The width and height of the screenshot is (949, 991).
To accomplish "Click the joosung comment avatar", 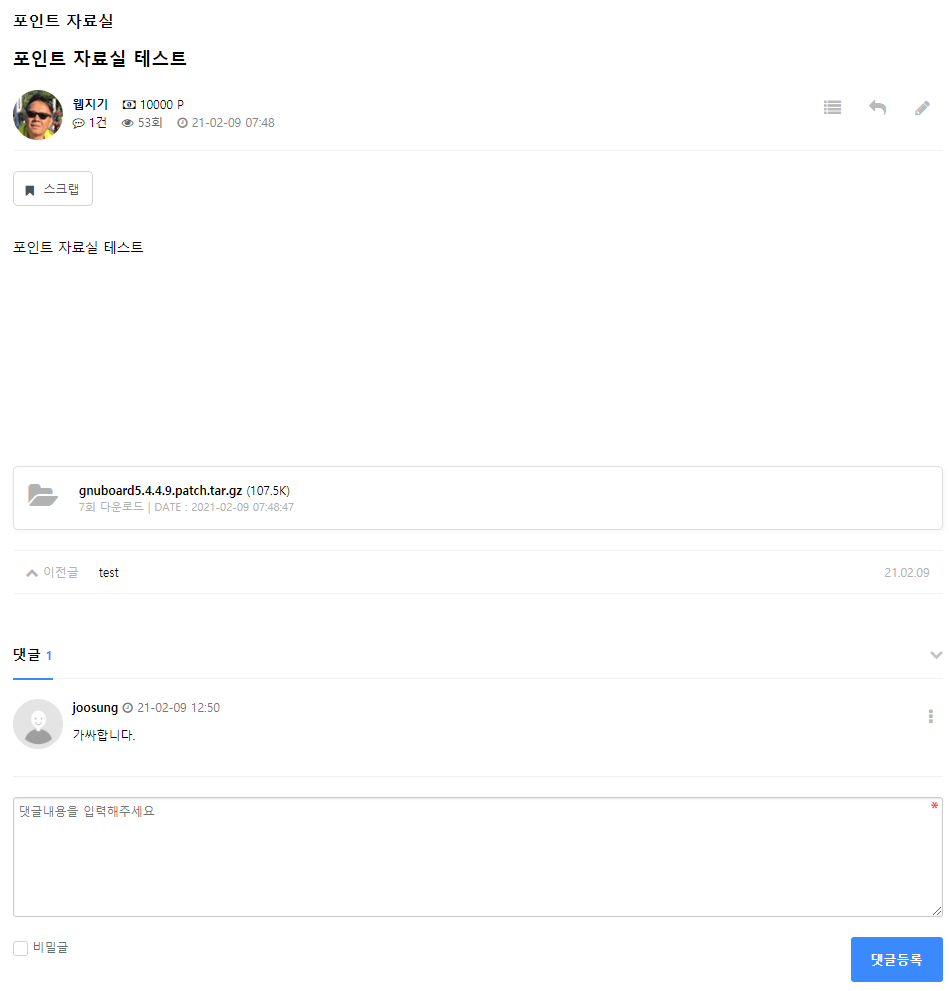I will [x=38, y=724].
